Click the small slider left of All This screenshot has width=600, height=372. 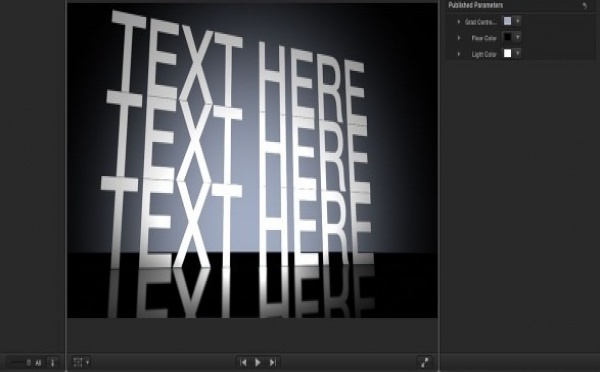20,362
